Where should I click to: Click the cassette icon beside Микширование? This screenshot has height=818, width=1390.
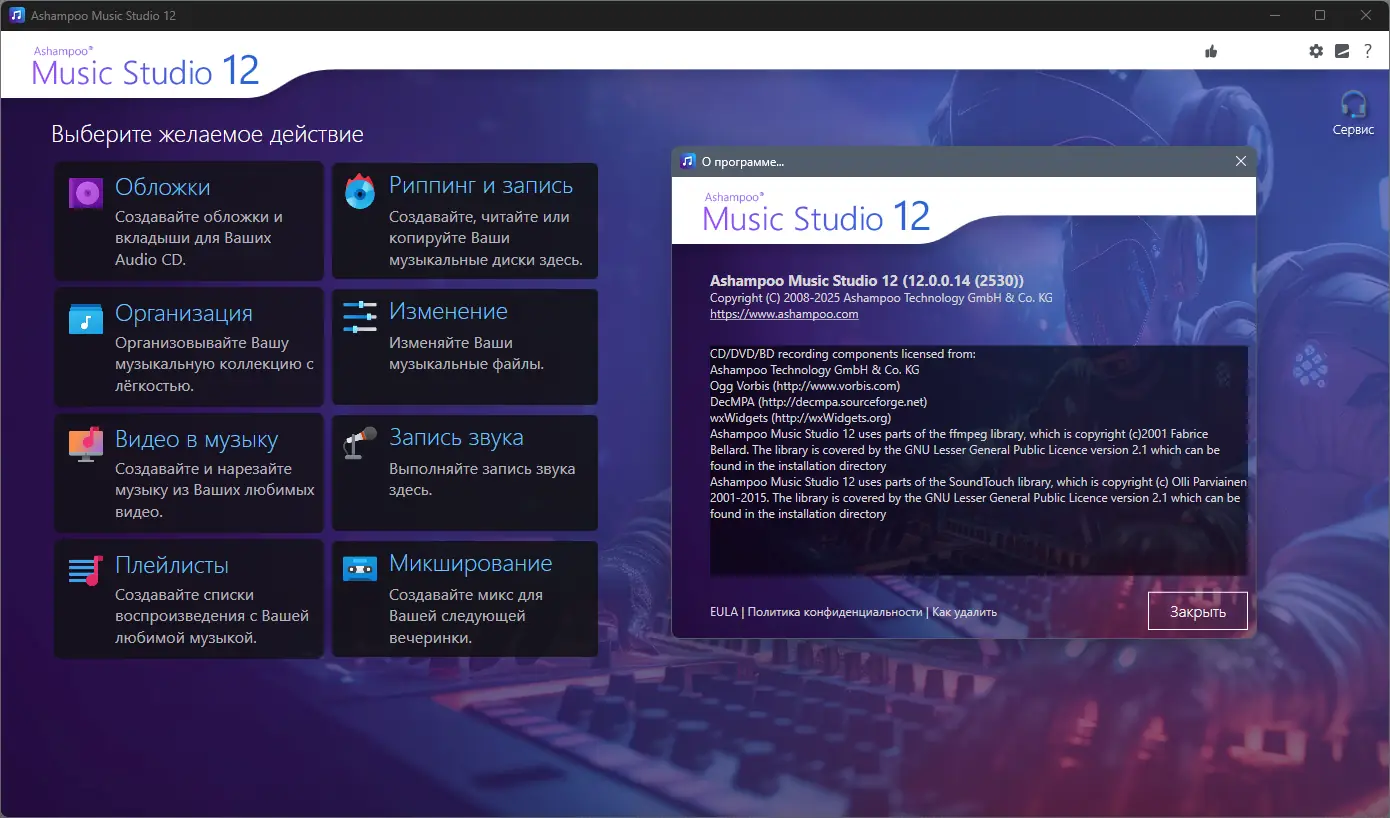click(x=360, y=569)
